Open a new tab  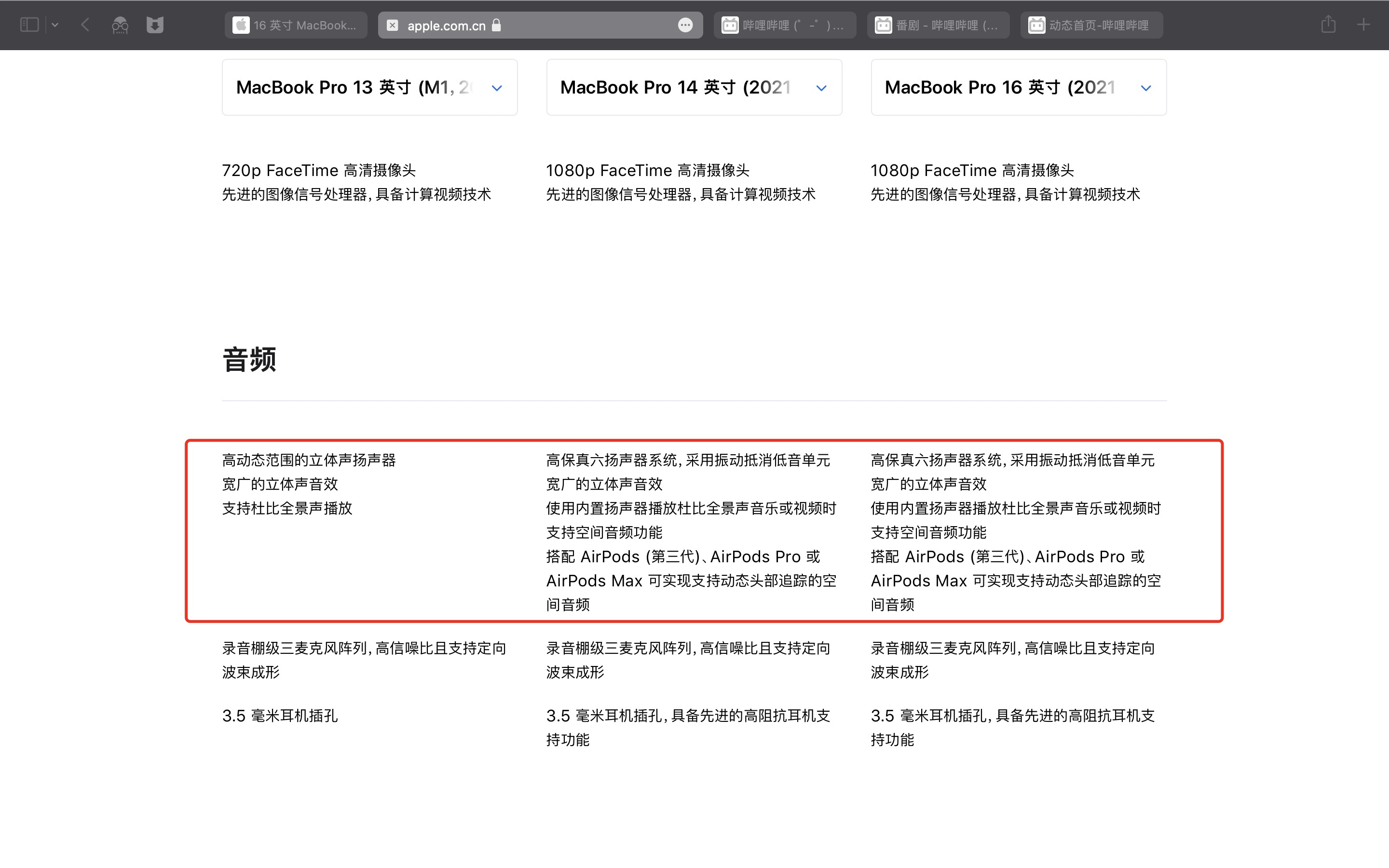coord(1363,25)
